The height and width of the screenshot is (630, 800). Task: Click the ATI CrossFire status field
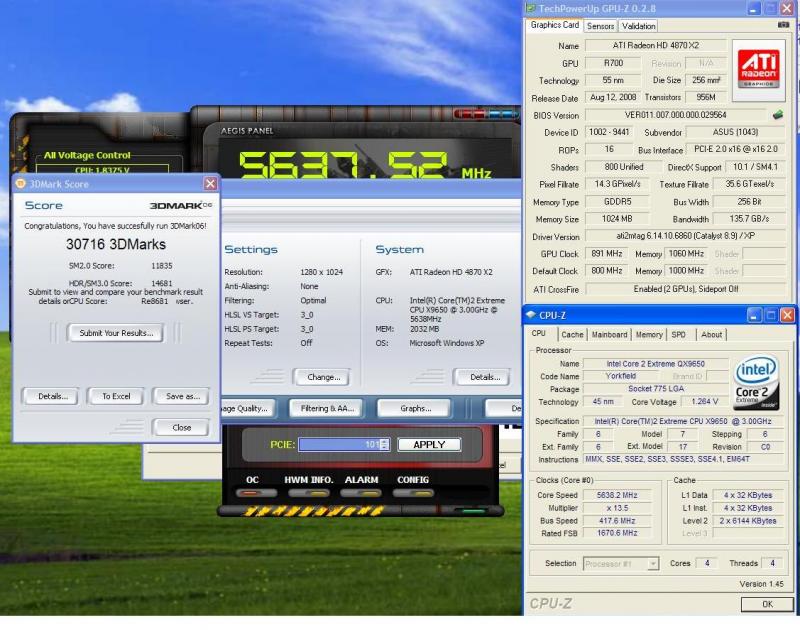coord(686,289)
